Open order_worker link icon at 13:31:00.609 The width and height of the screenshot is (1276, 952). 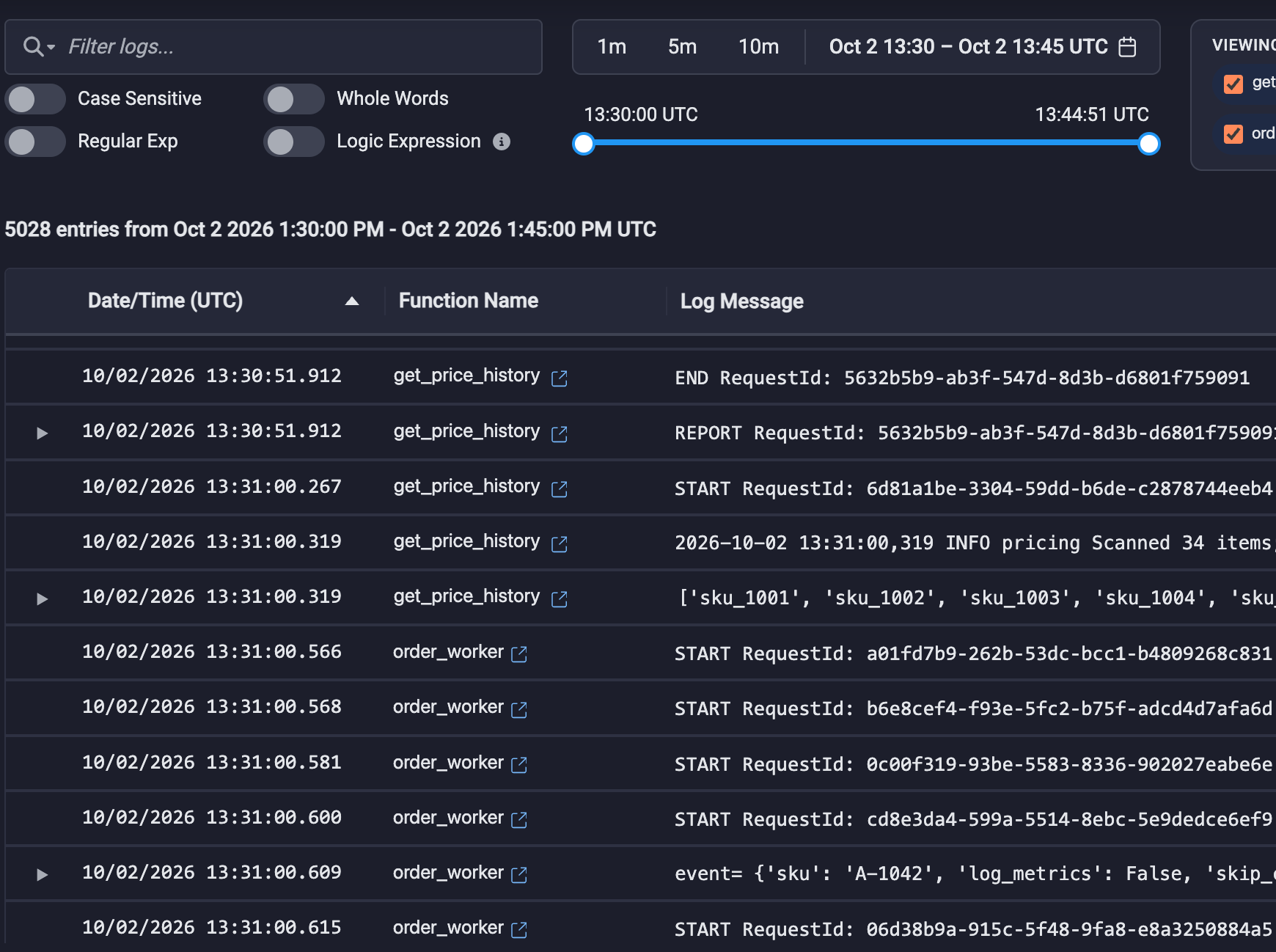pyautogui.click(x=519, y=875)
